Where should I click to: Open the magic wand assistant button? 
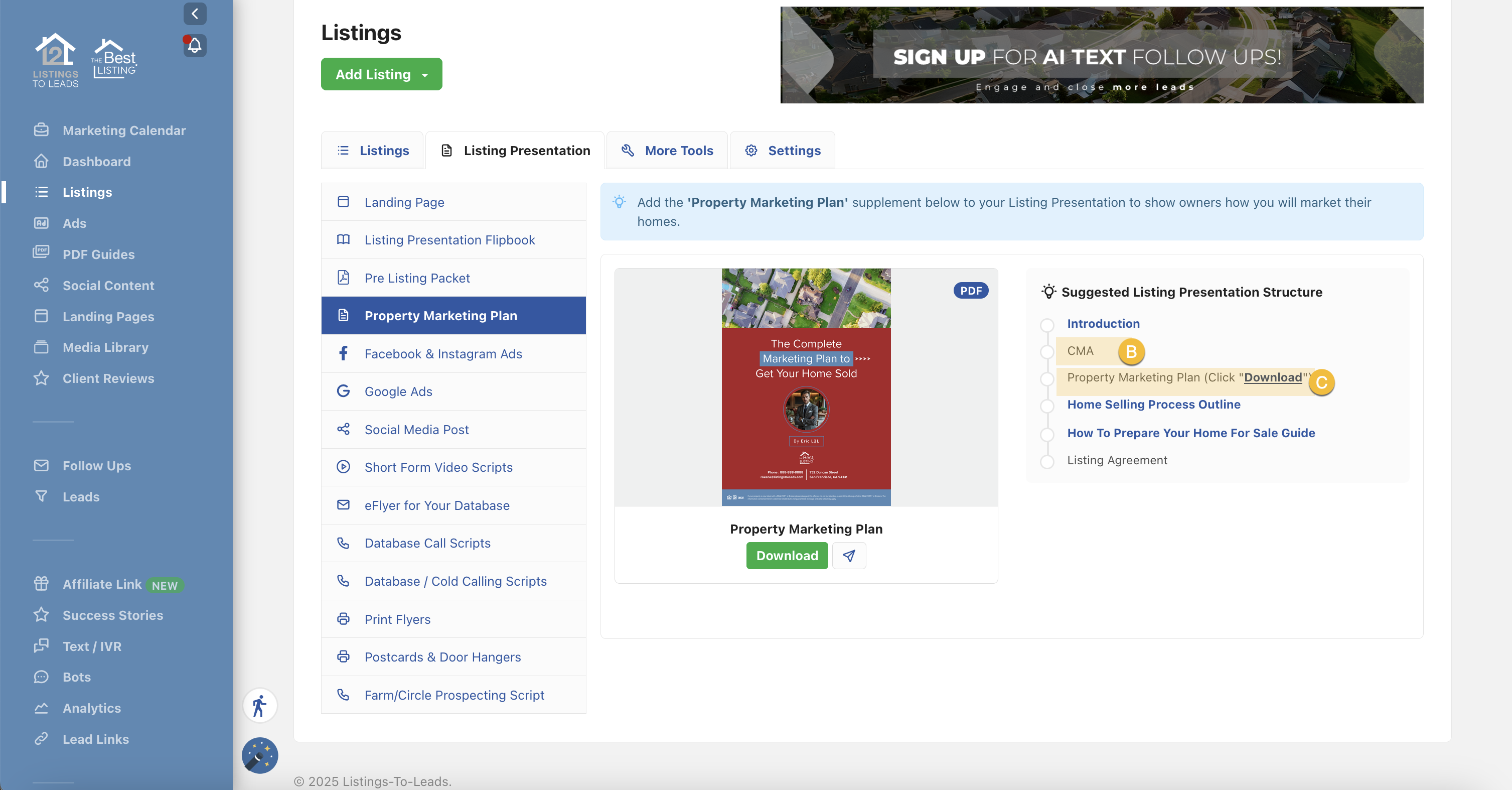point(259,755)
